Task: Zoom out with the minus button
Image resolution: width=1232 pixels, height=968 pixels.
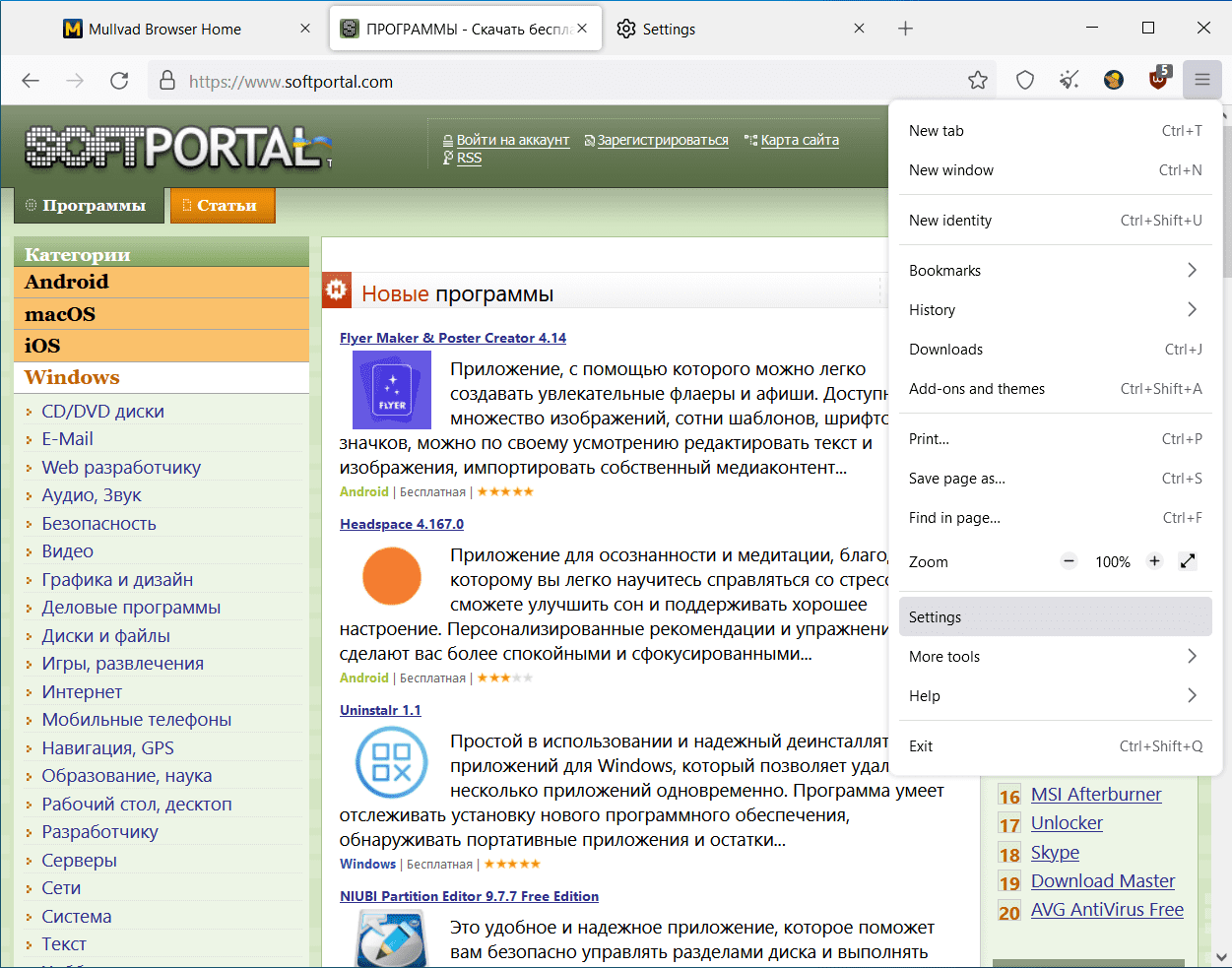Action: pyautogui.click(x=1070, y=561)
